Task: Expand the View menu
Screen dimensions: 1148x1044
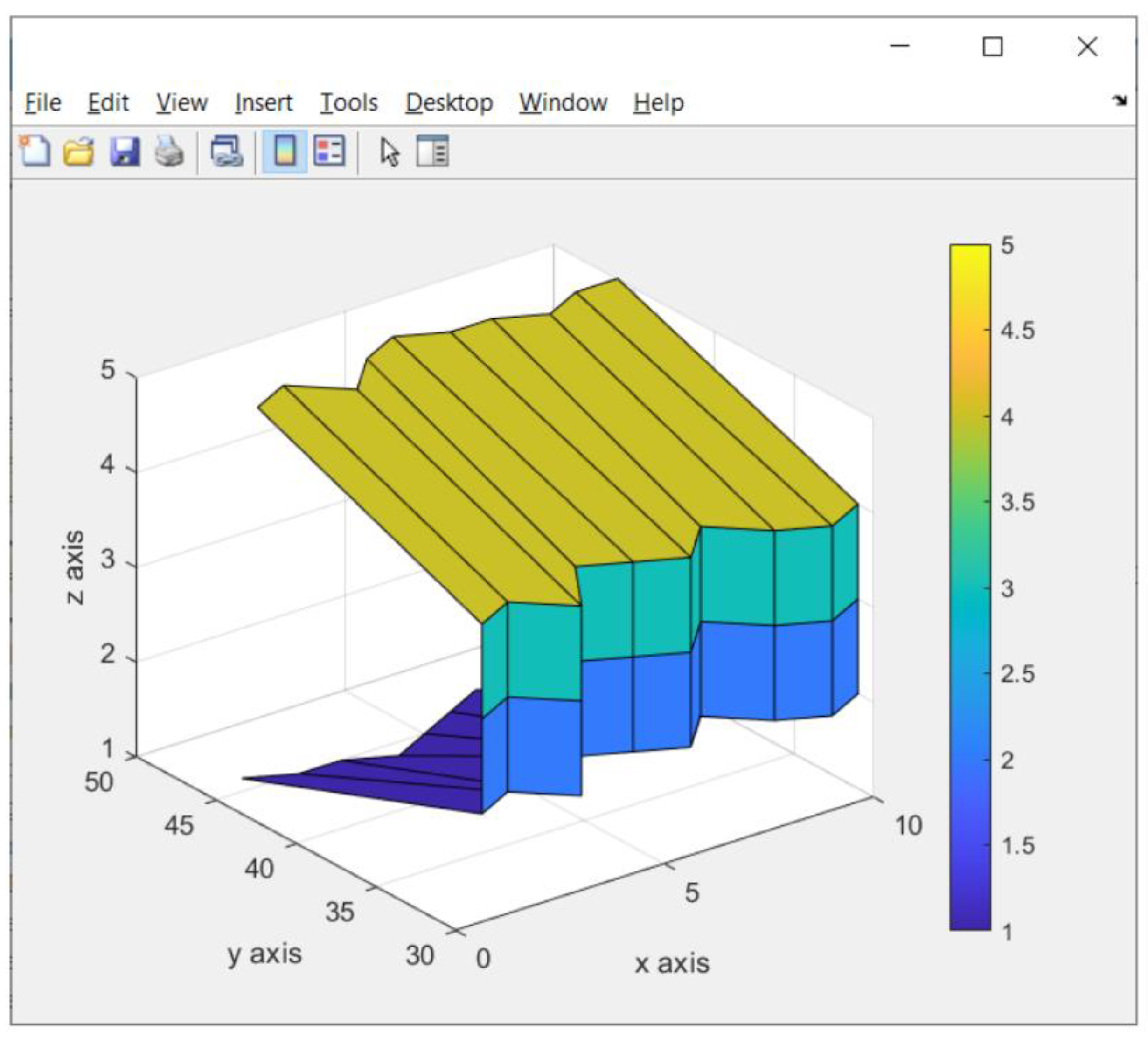Action: (x=181, y=103)
